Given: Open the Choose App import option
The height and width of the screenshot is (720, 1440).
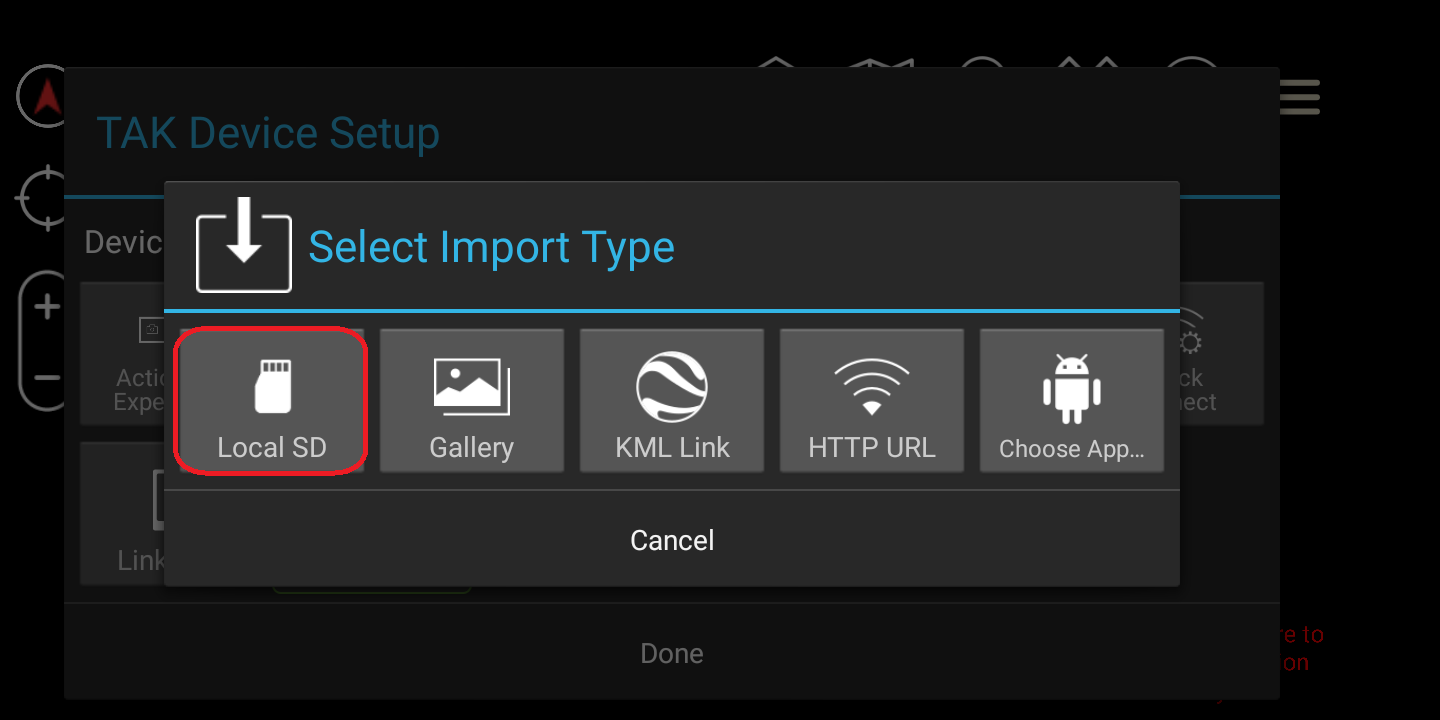Looking at the screenshot, I should [1071, 400].
